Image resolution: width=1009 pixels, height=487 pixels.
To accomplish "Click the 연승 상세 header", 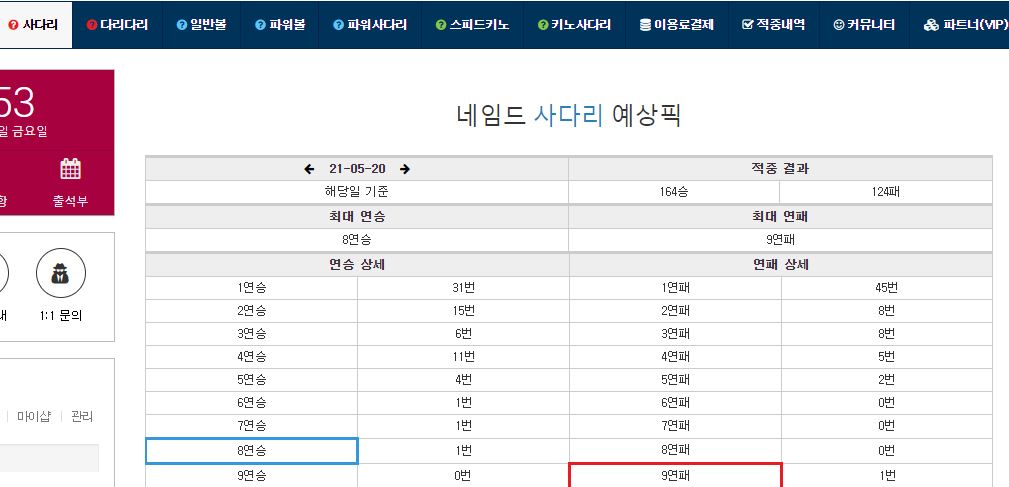I will pyautogui.click(x=357, y=265).
